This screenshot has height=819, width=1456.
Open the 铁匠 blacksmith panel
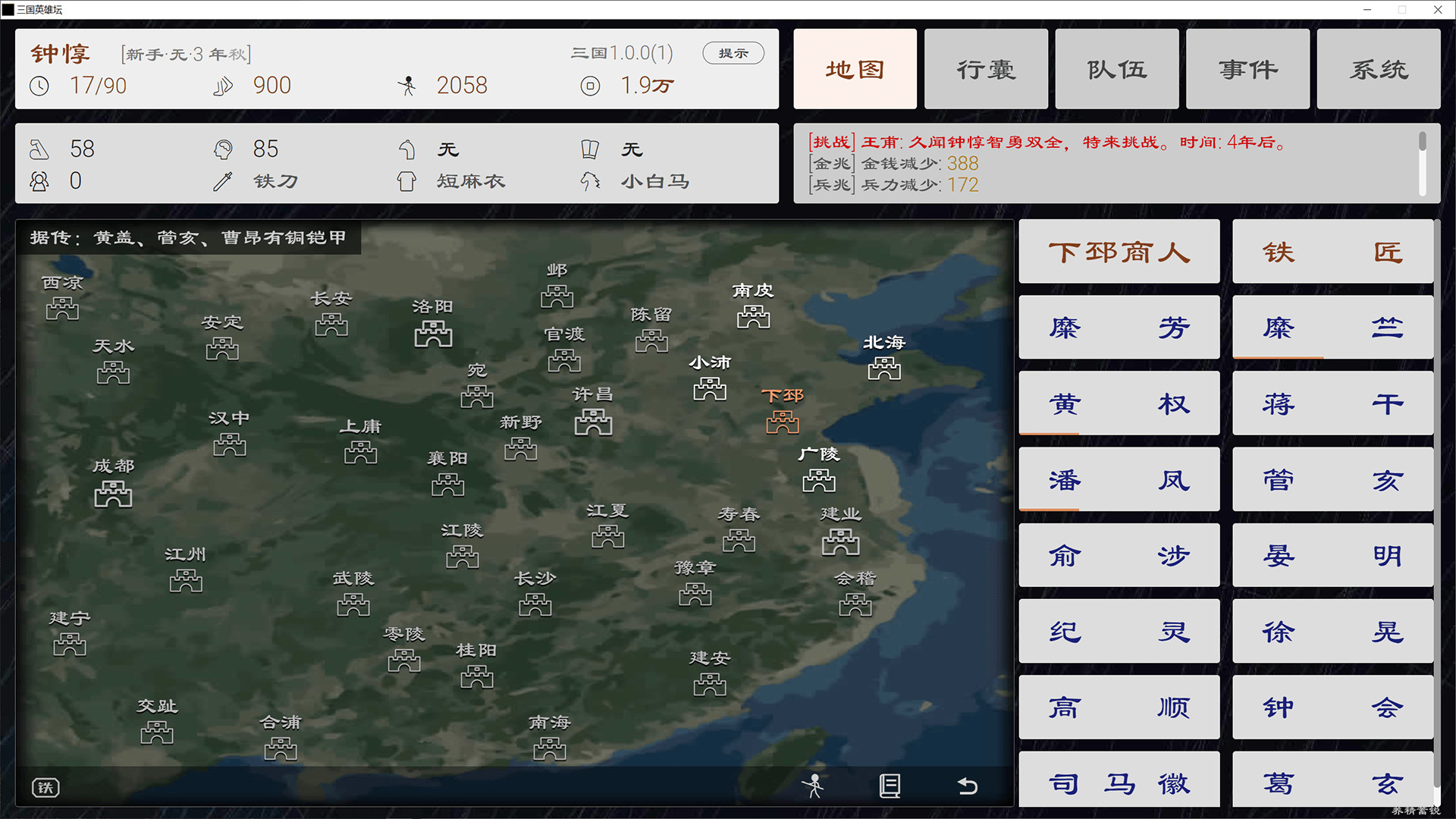click(1332, 251)
